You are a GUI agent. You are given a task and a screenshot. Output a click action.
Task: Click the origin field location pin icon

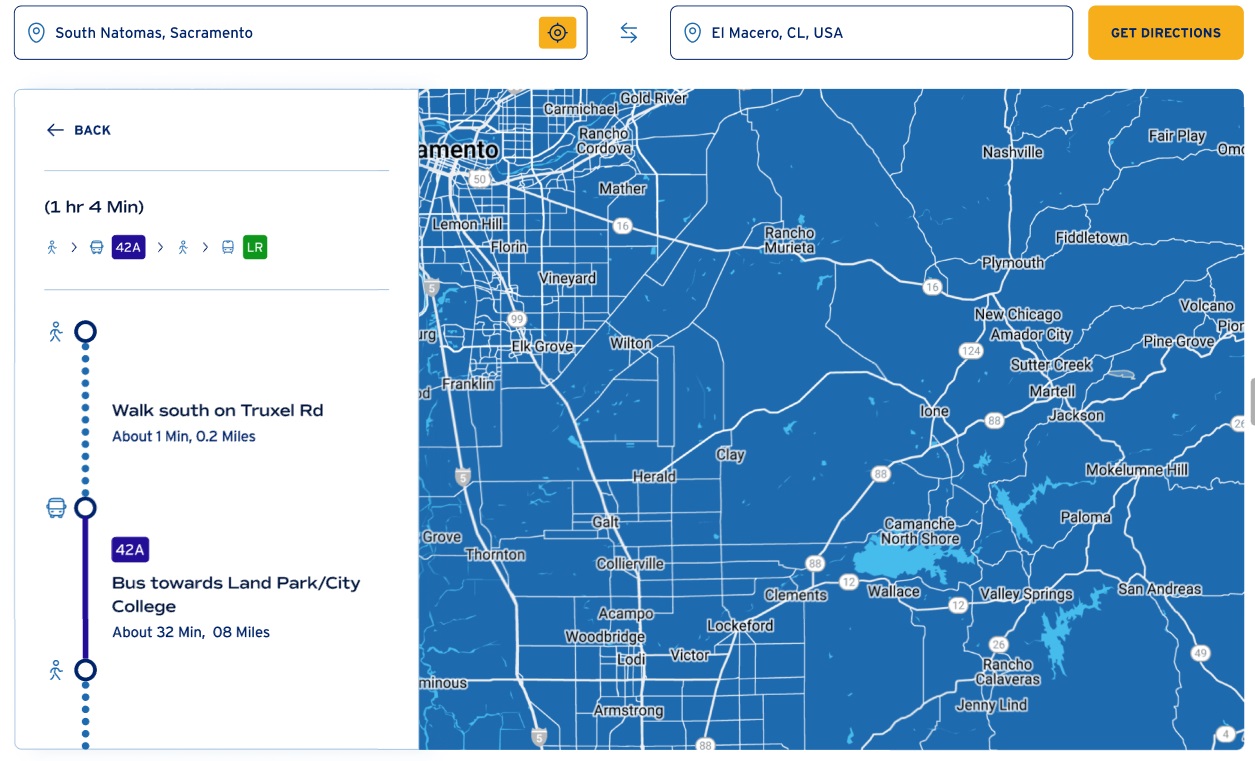tap(36, 33)
